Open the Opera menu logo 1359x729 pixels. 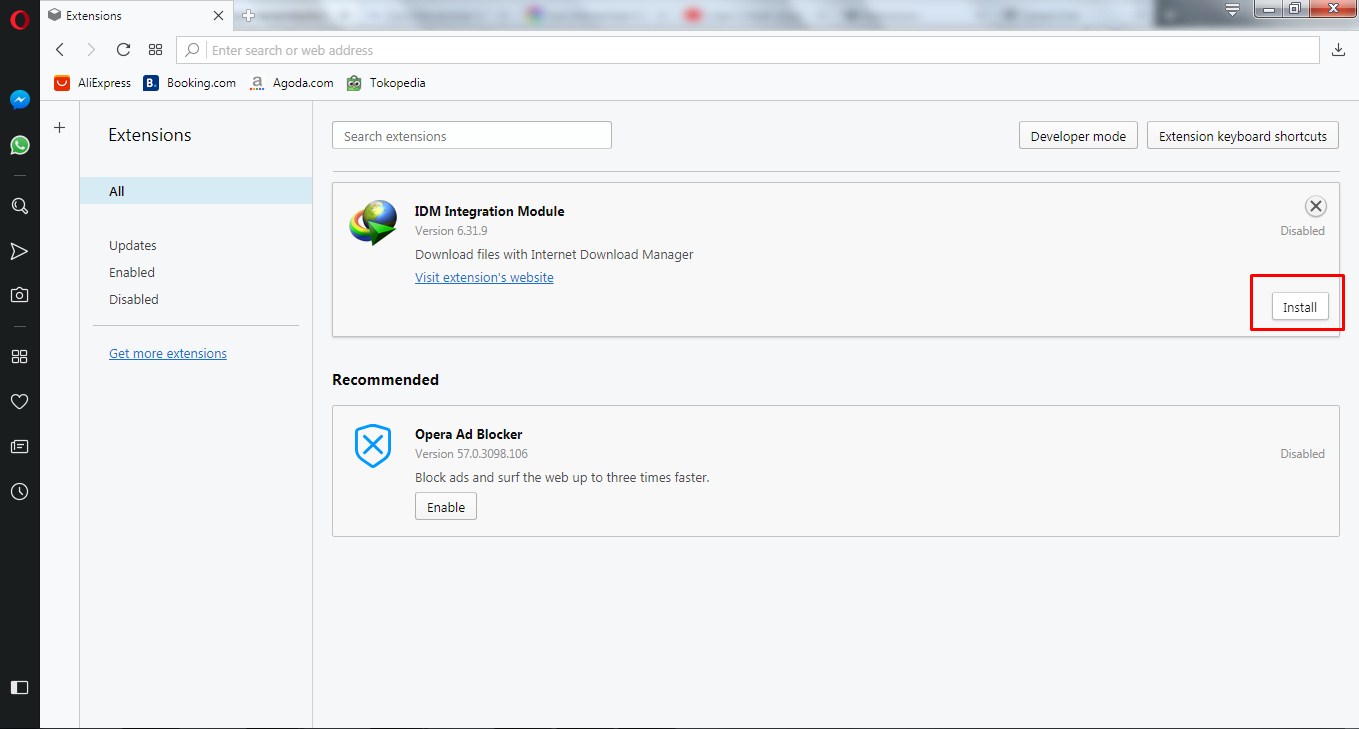pyautogui.click(x=19, y=18)
